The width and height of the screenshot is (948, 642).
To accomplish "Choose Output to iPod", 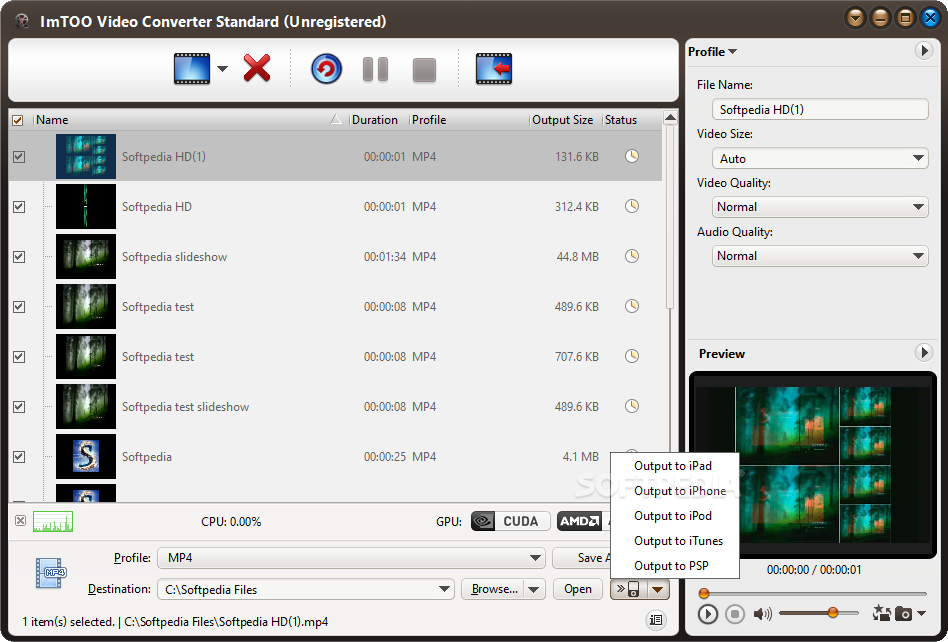I will [x=673, y=516].
